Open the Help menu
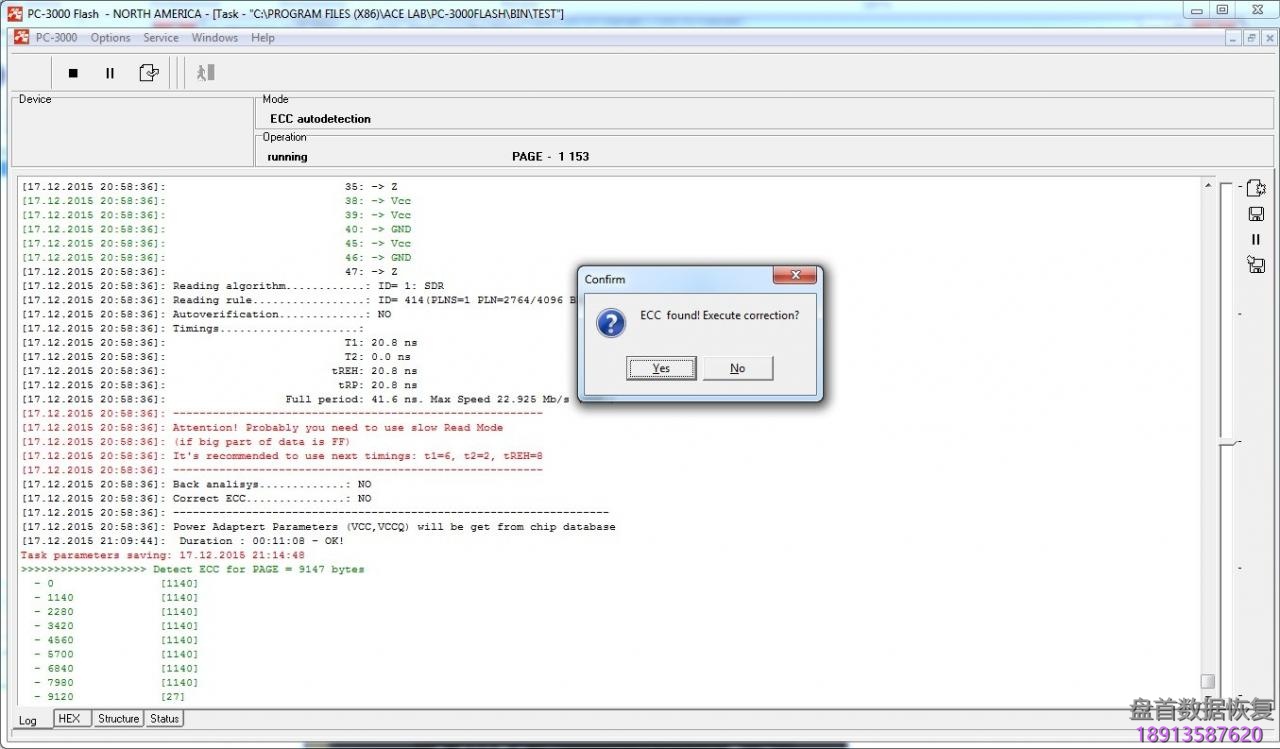The image size is (1280, 749). 262,38
